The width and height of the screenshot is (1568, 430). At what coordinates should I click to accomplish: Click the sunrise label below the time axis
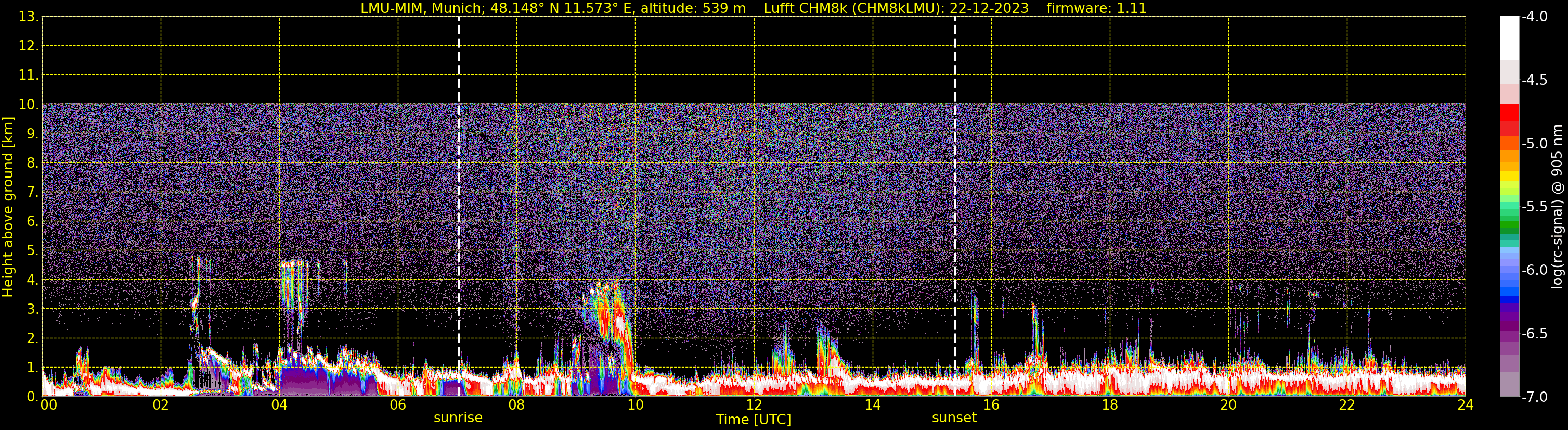(458, 418)
